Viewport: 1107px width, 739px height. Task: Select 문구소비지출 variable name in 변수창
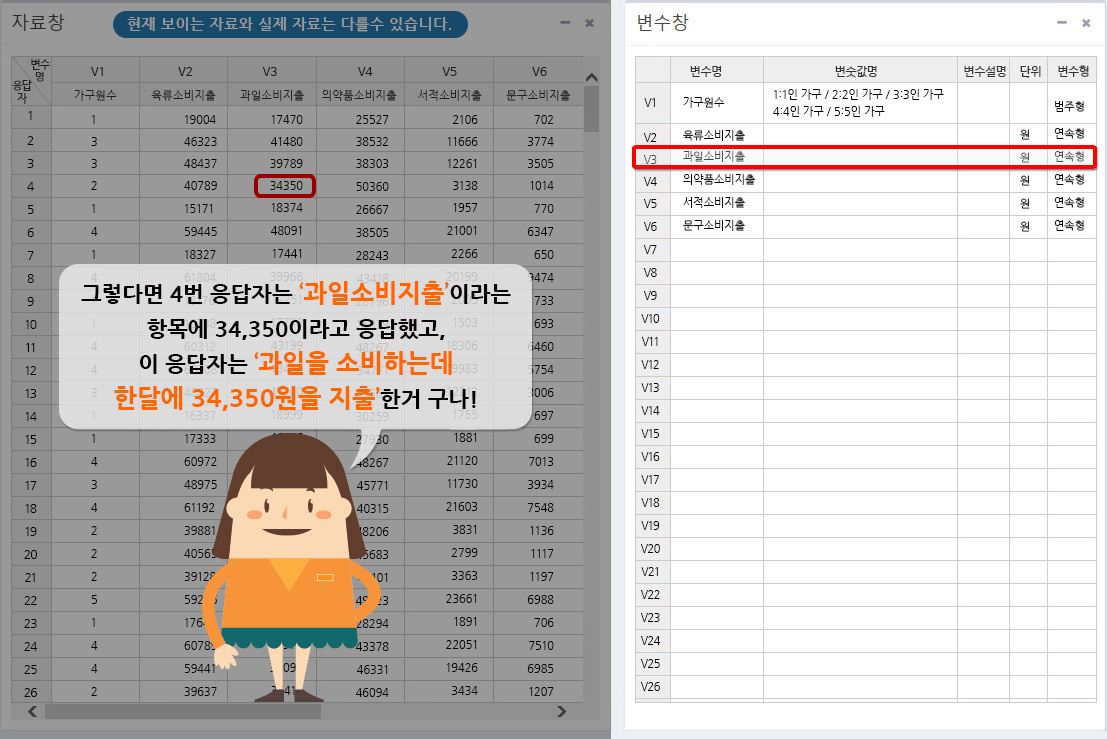pyautogui.click(x=713, y=225)
